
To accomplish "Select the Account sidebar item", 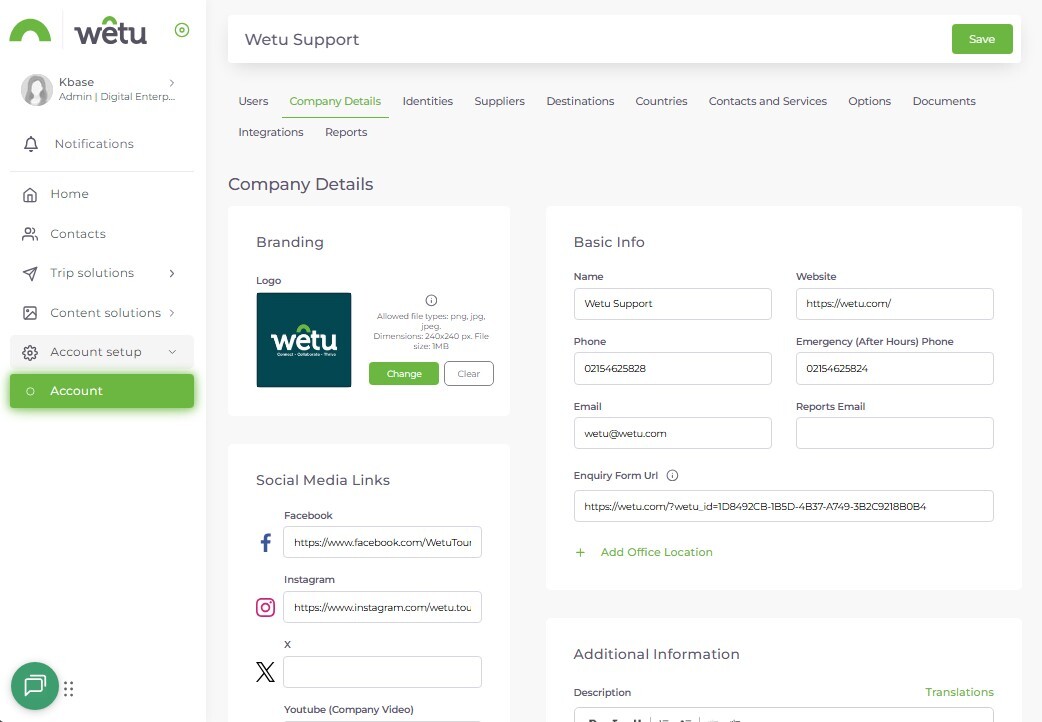I will click(x=102, y=391).
